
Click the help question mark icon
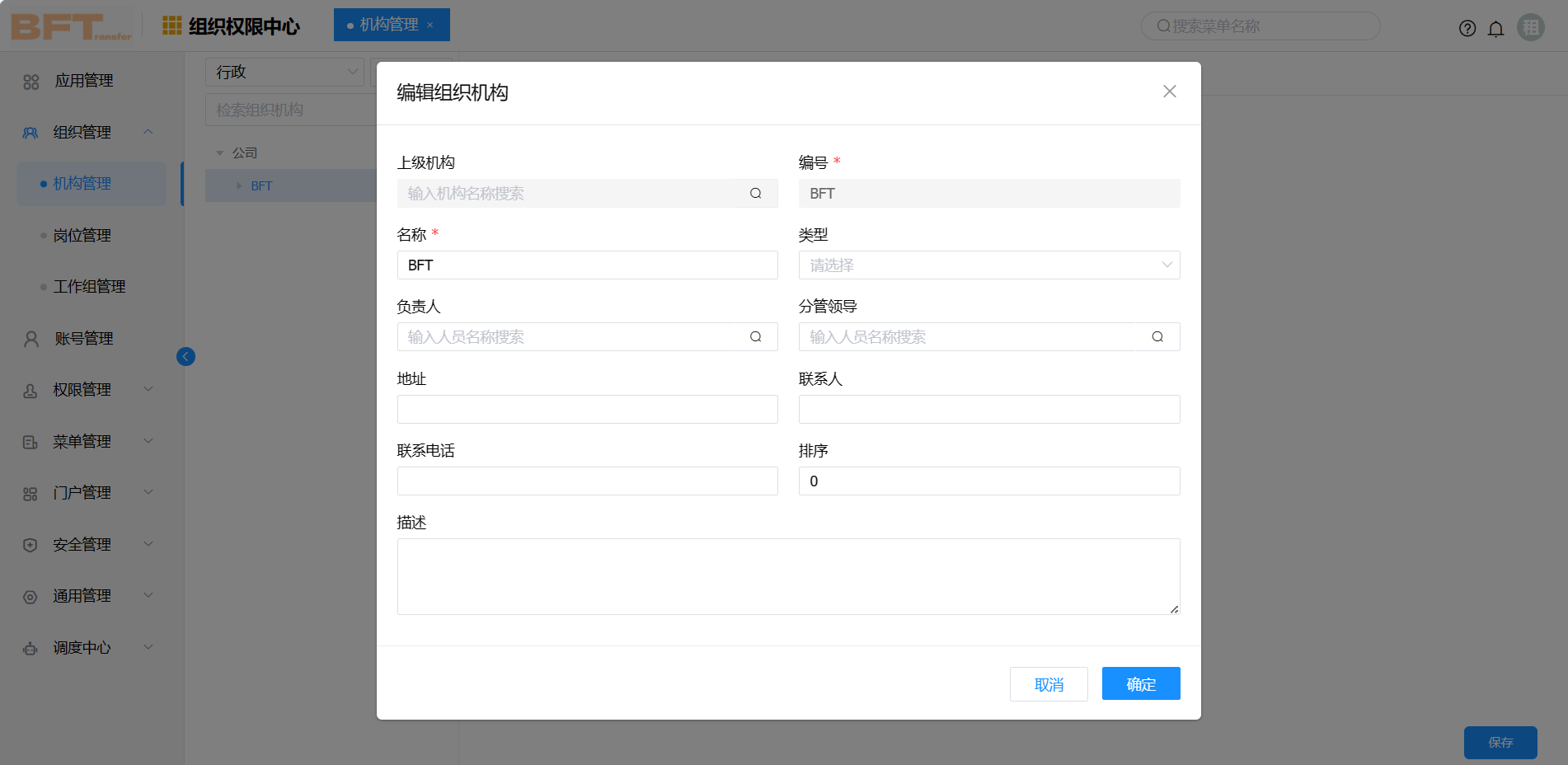click(1467, 29)
